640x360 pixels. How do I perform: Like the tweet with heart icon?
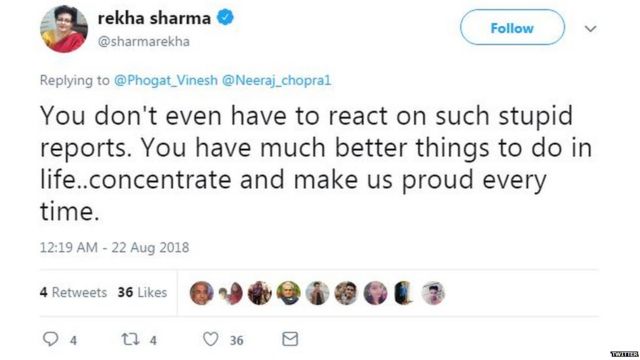(211, 339)
